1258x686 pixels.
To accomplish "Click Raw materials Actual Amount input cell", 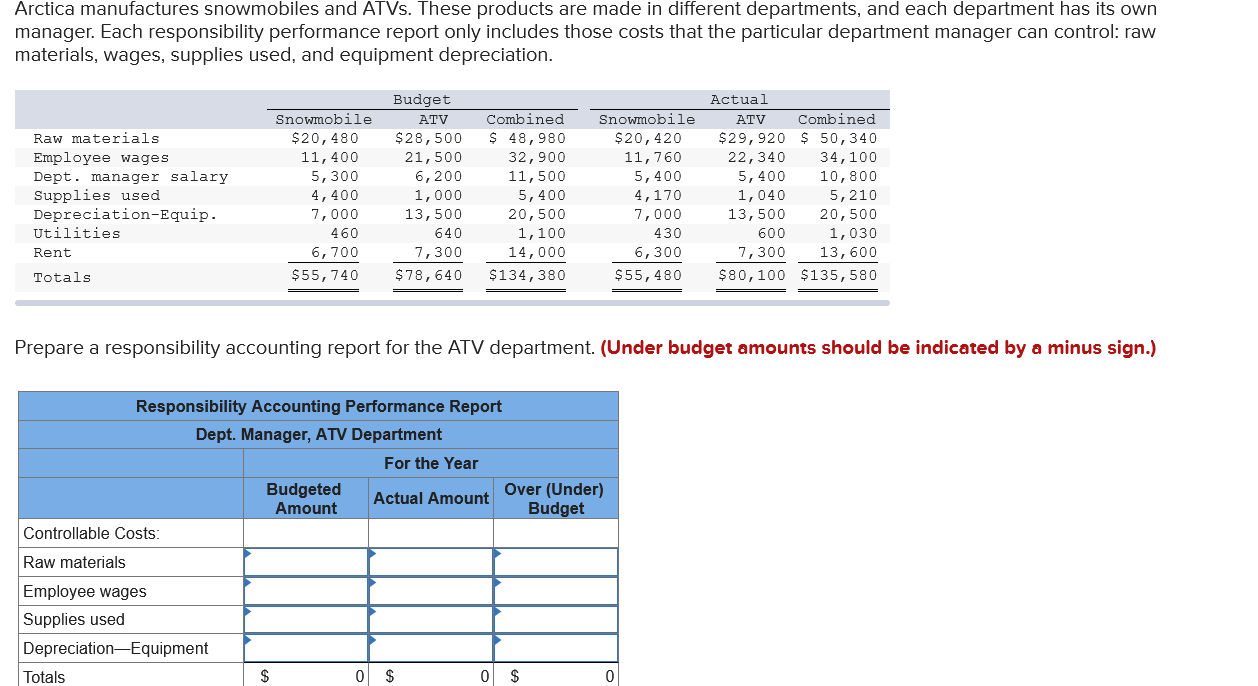I will click(x=431, y=562).
